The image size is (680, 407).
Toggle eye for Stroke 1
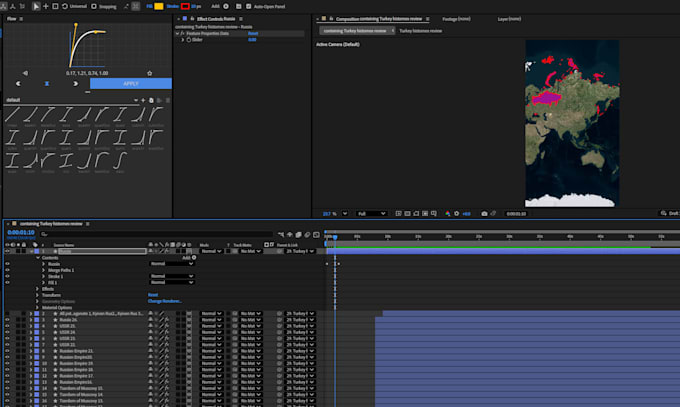click(7, 276)
